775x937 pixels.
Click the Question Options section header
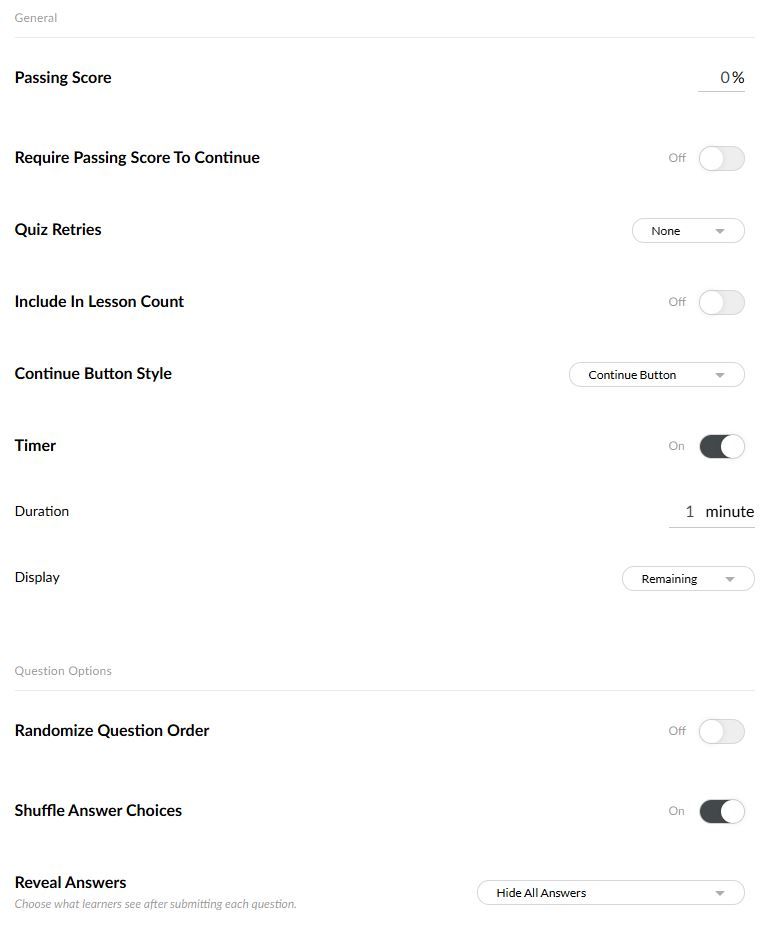[63, 671]
